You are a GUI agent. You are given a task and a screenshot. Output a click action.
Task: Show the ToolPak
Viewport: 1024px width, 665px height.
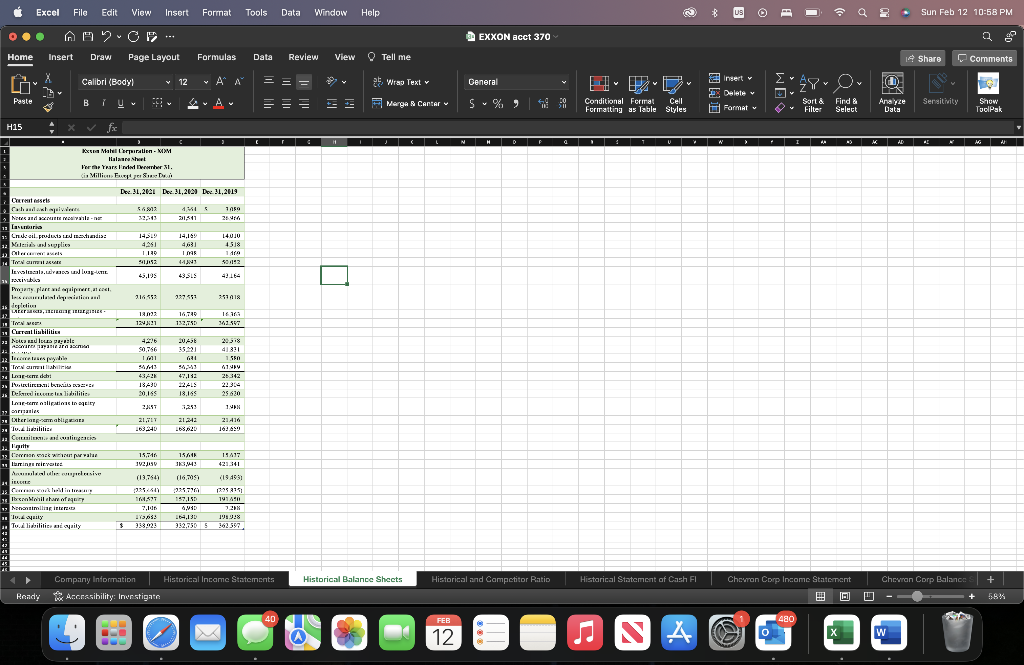tap(988, 93)
